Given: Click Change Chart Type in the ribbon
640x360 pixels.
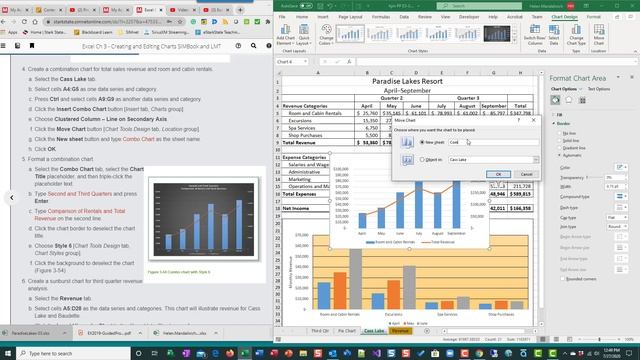Looking at the screenshot, I should coord(576,35).
